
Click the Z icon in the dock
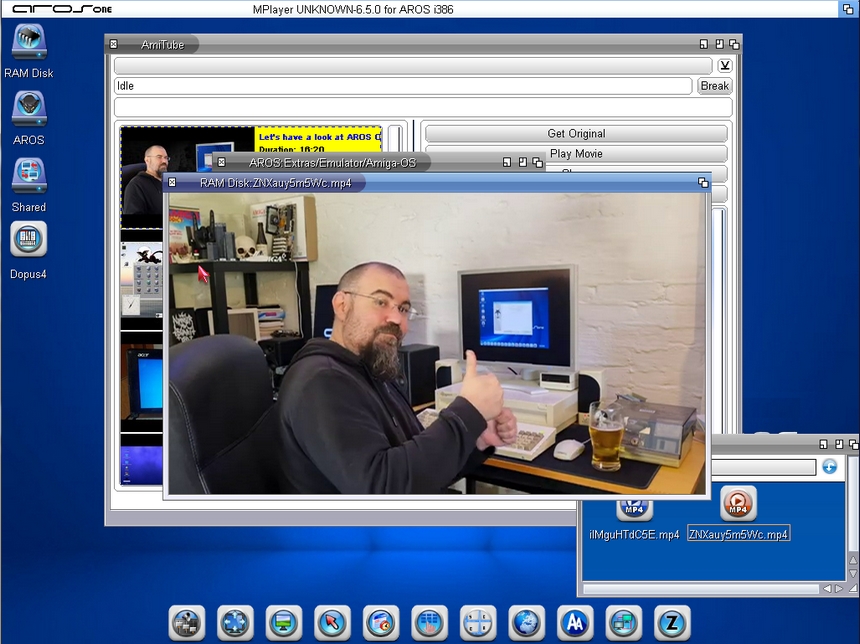672,623
